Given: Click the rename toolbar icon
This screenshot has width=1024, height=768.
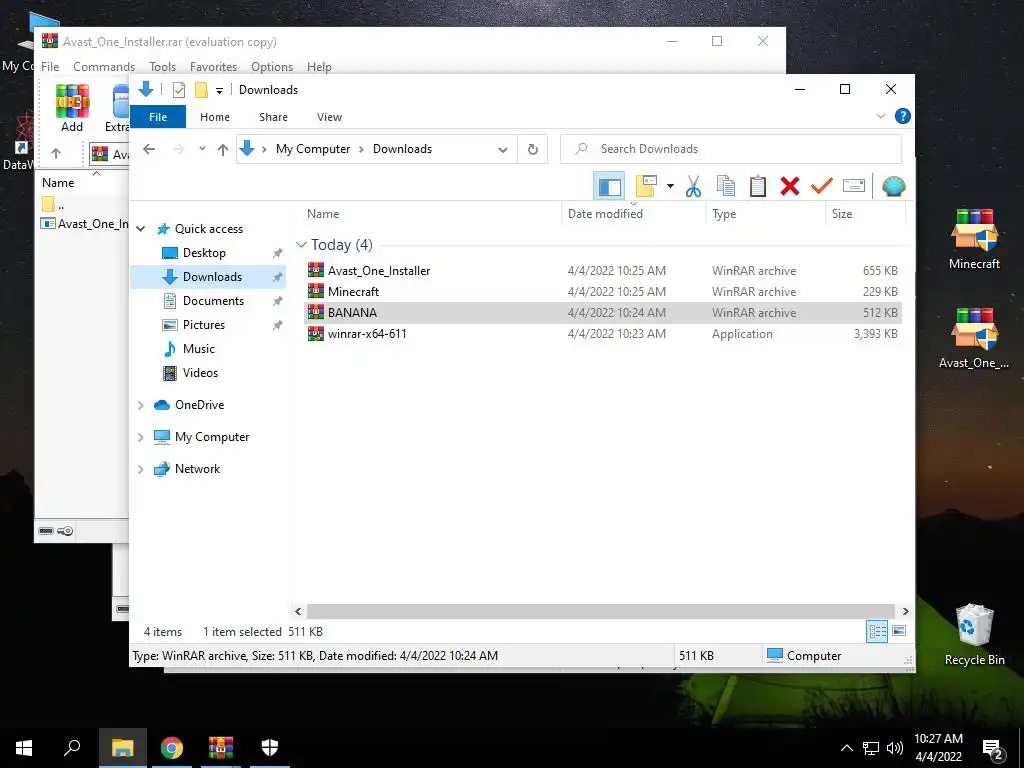Looking at the screenshot, I should coord(854,187).
